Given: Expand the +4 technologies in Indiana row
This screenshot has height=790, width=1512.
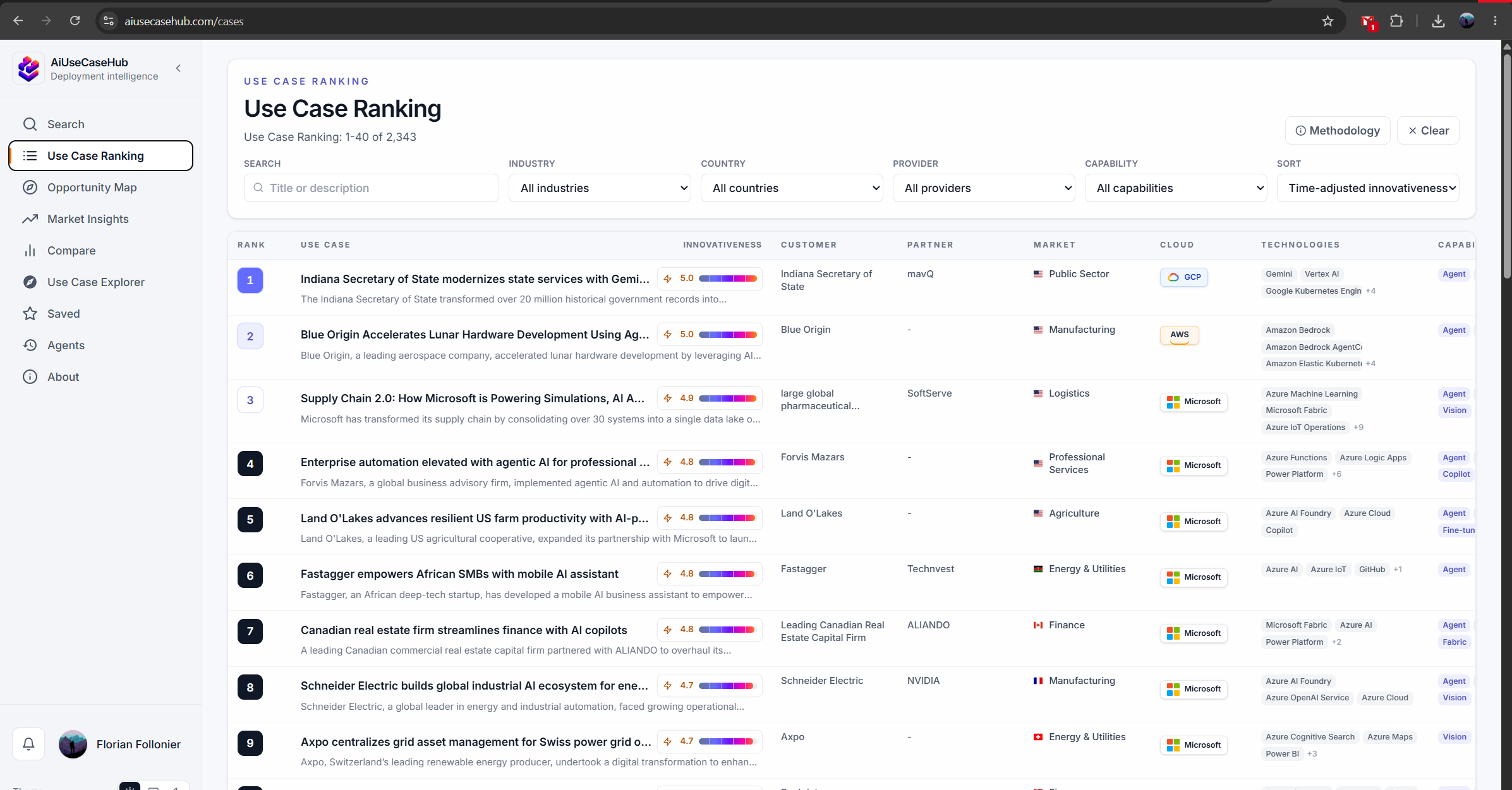Looking at the screenshot, I should point(1370,291).
